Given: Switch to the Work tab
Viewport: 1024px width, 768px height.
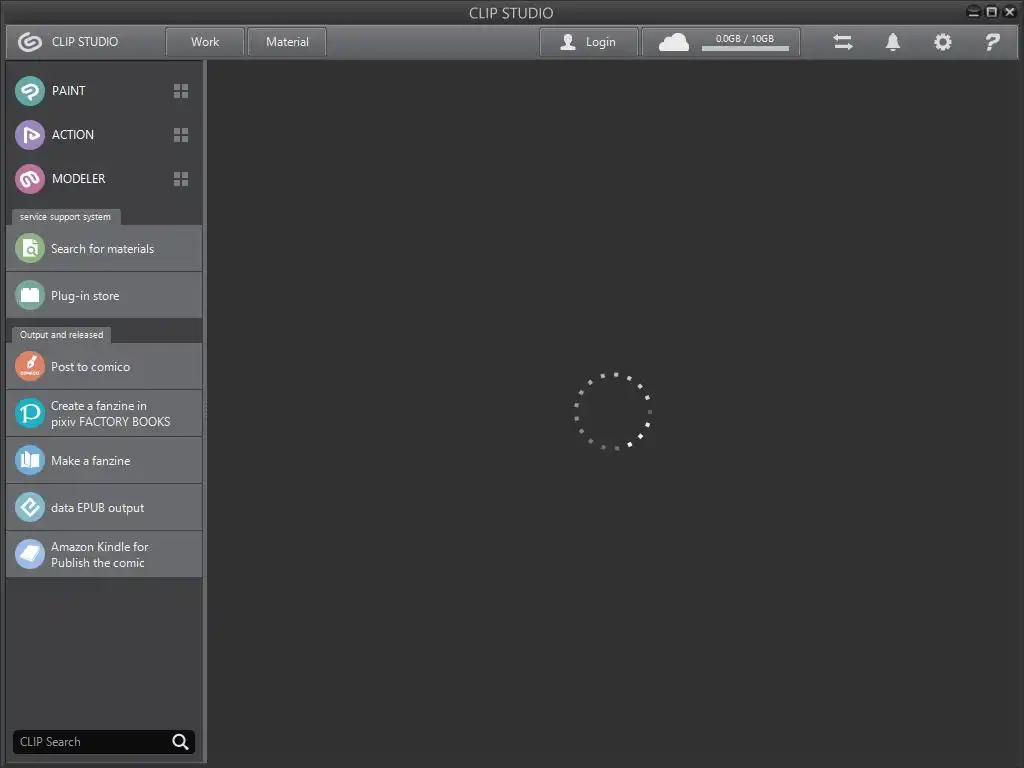Looking at the screenshot, I should tap(205, 42).
